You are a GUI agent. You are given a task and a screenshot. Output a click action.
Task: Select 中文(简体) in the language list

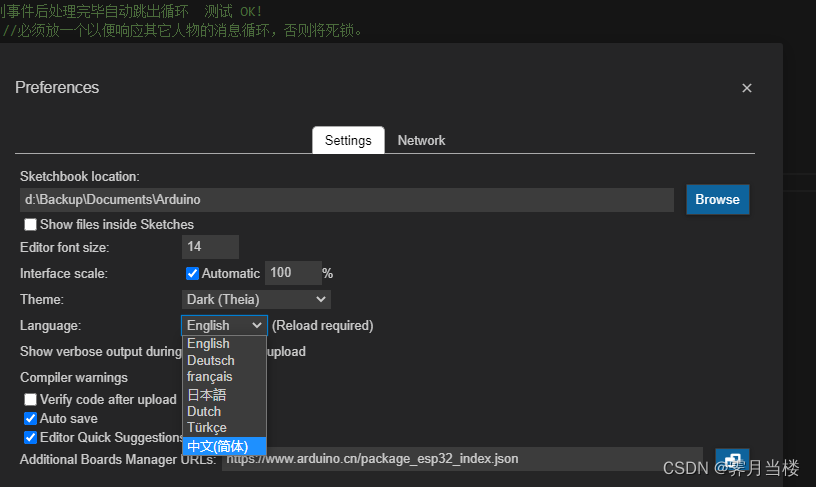(x=224, y=446)
